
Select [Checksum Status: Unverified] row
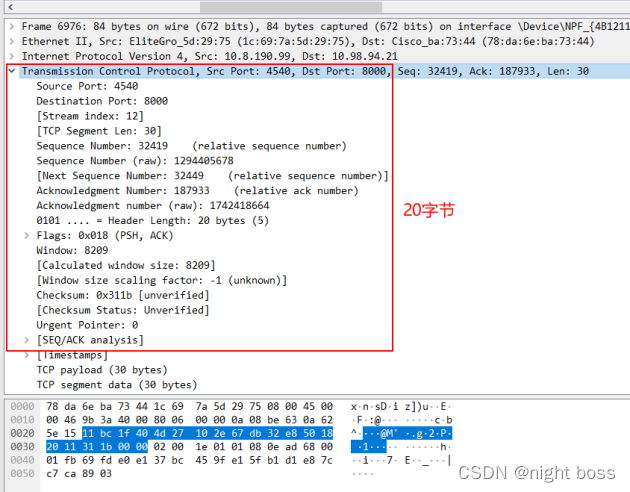coord(123,310)
